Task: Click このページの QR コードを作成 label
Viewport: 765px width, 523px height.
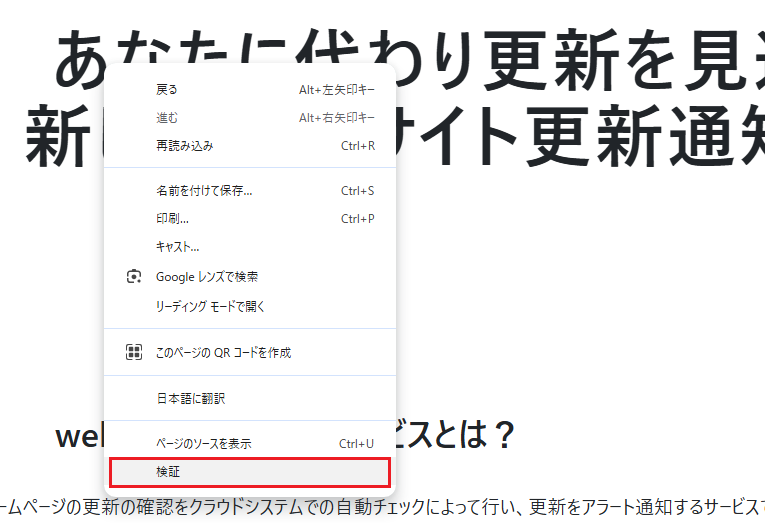Action: click(x=223, y=352)
